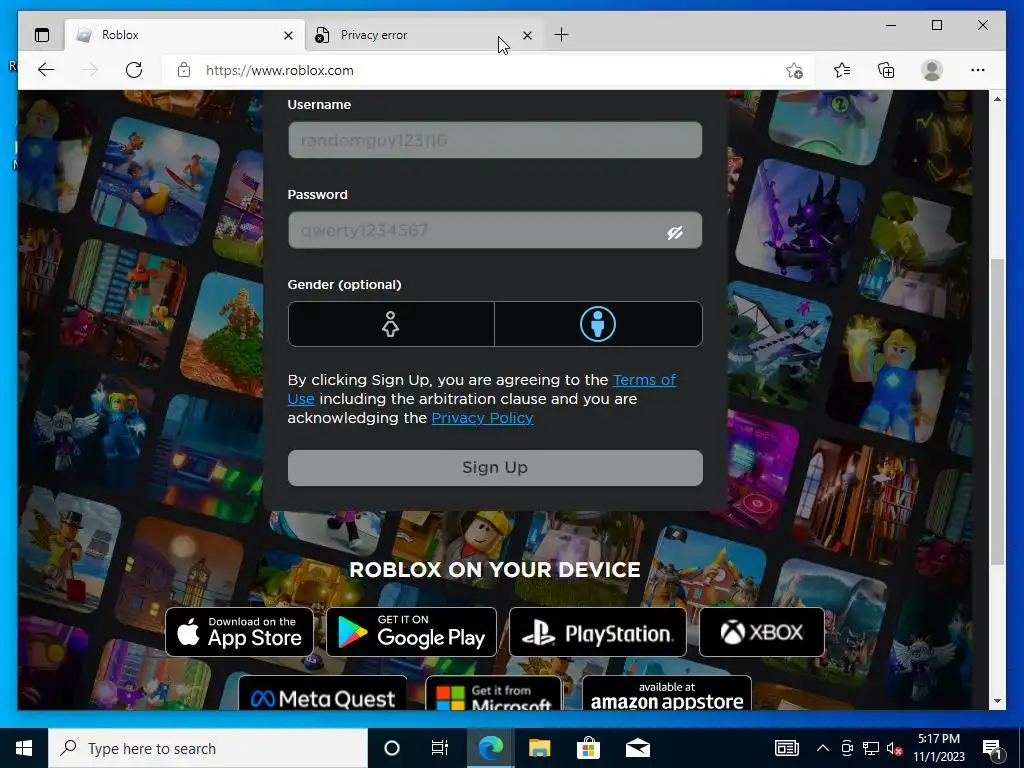Close the Privacy error tab
The height and width of the screenshot is (768, 1024).
(x=528, y=35)
